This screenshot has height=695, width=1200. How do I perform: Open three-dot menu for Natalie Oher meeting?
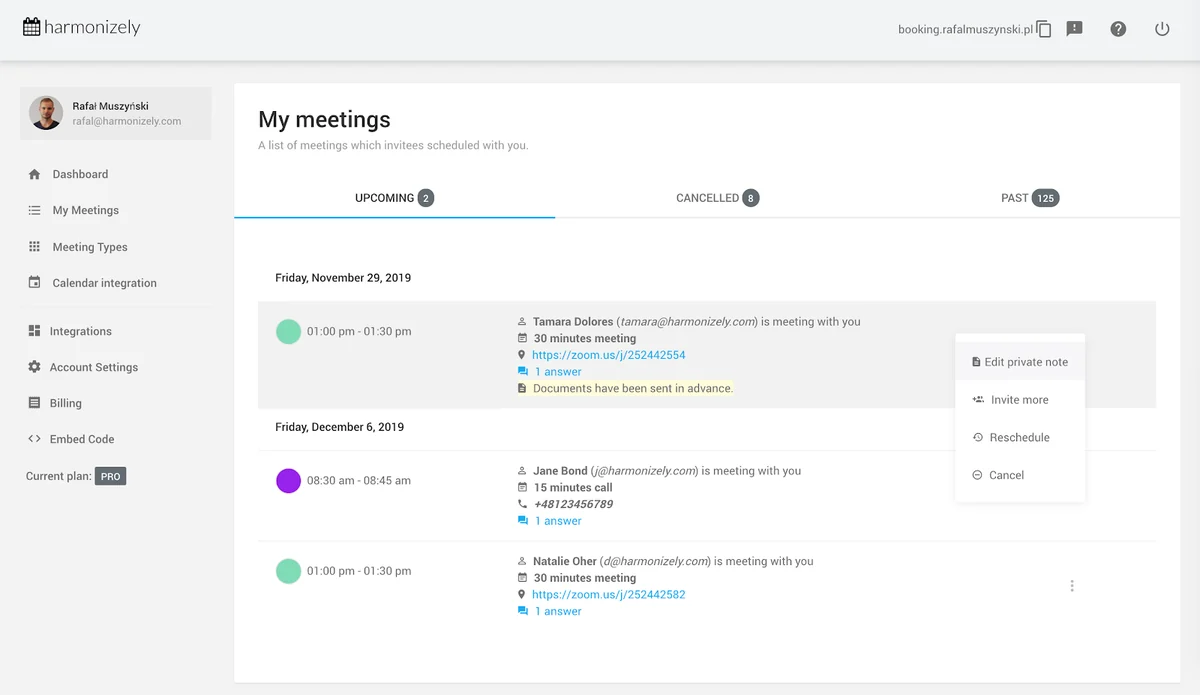[1072, 586]
